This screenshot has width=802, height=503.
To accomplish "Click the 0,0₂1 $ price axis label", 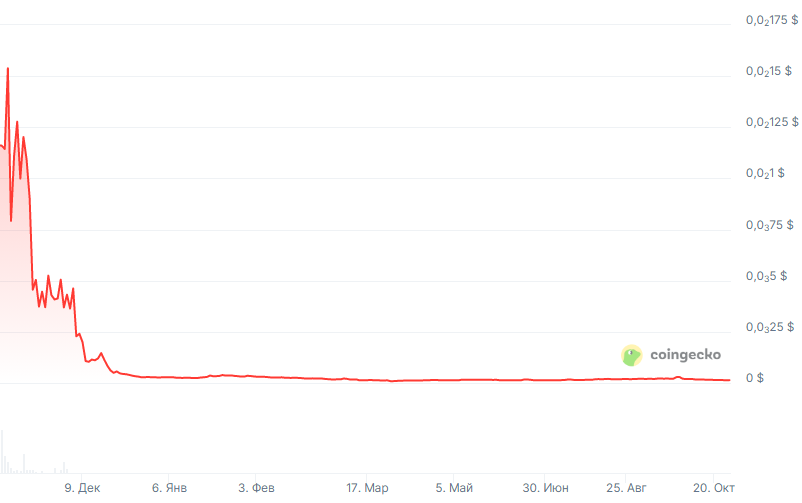I will tap(764, 173).
